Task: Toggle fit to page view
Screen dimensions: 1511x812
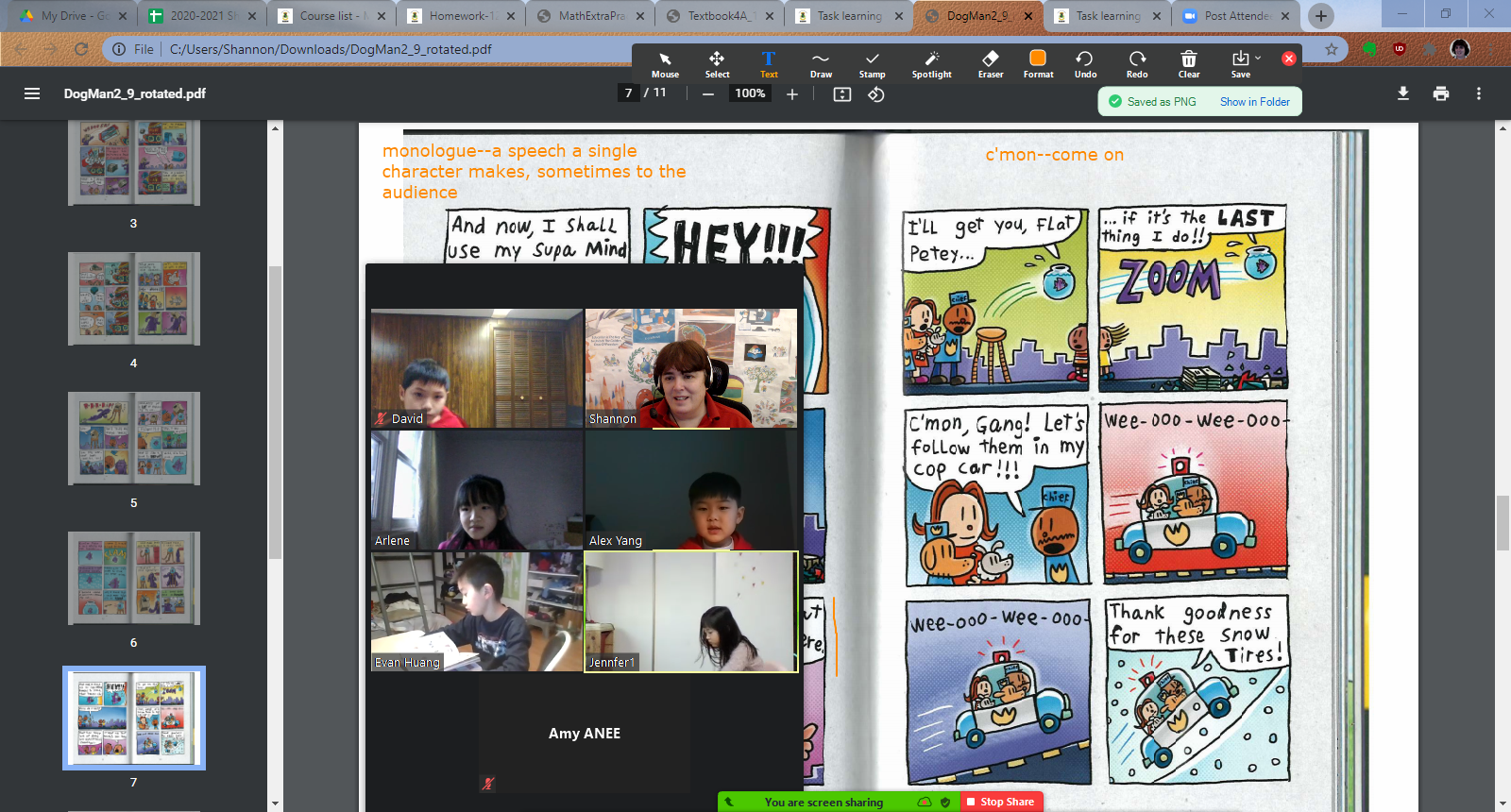Action: click(x=842, y=93)
